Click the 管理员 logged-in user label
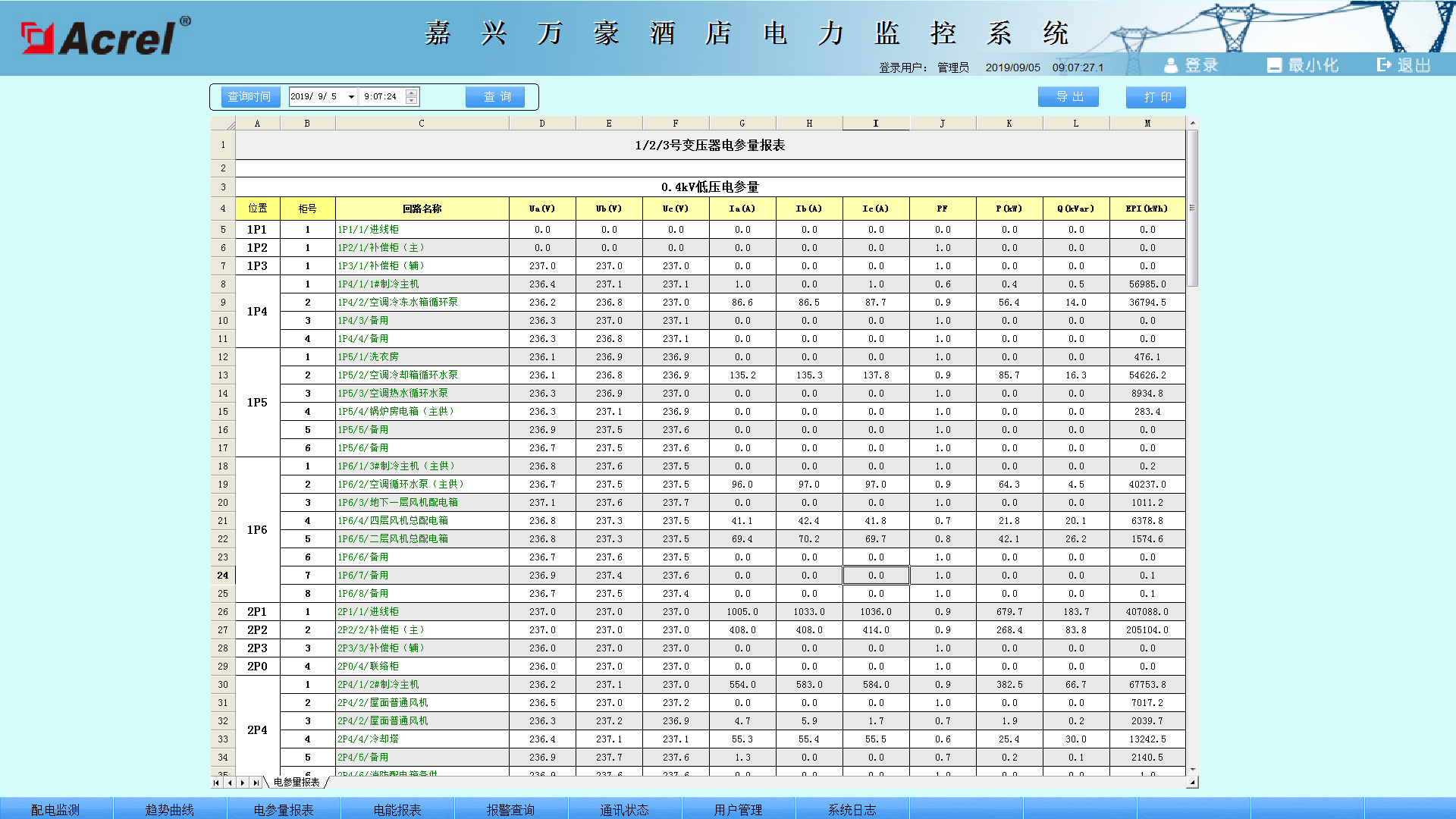This screenshot has height=819, width=1456. point(953,67)
